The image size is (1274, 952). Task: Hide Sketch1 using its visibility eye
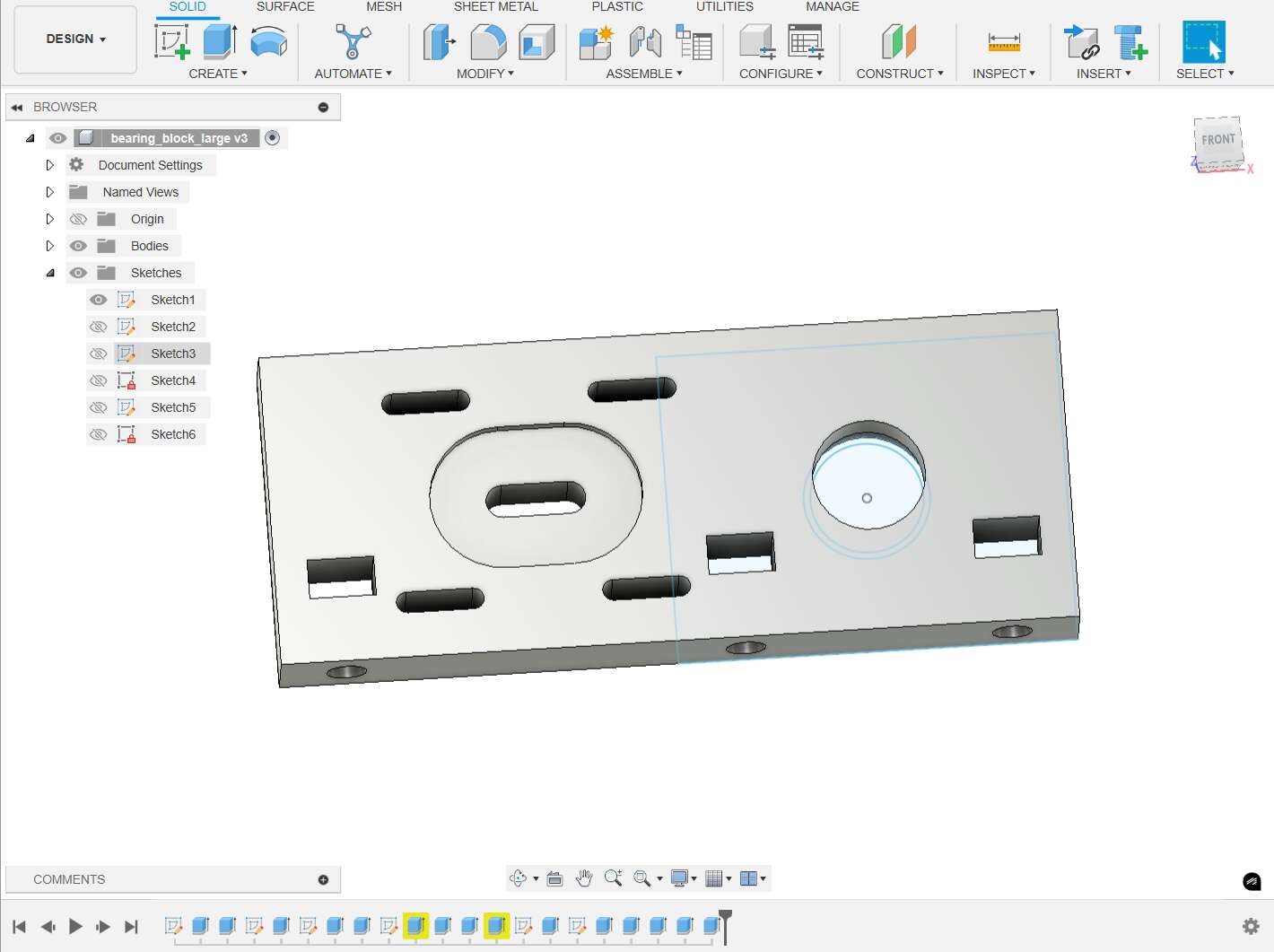coord(99,299)
